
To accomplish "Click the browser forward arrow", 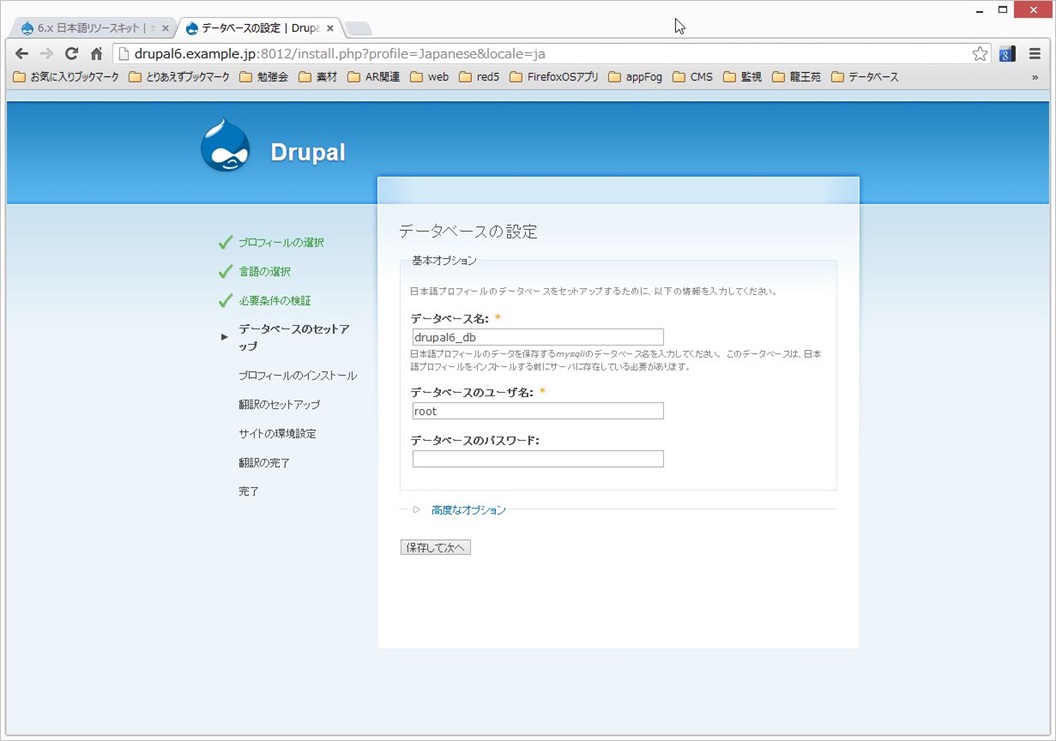I will pyautogui.click(x=46, y=54).
